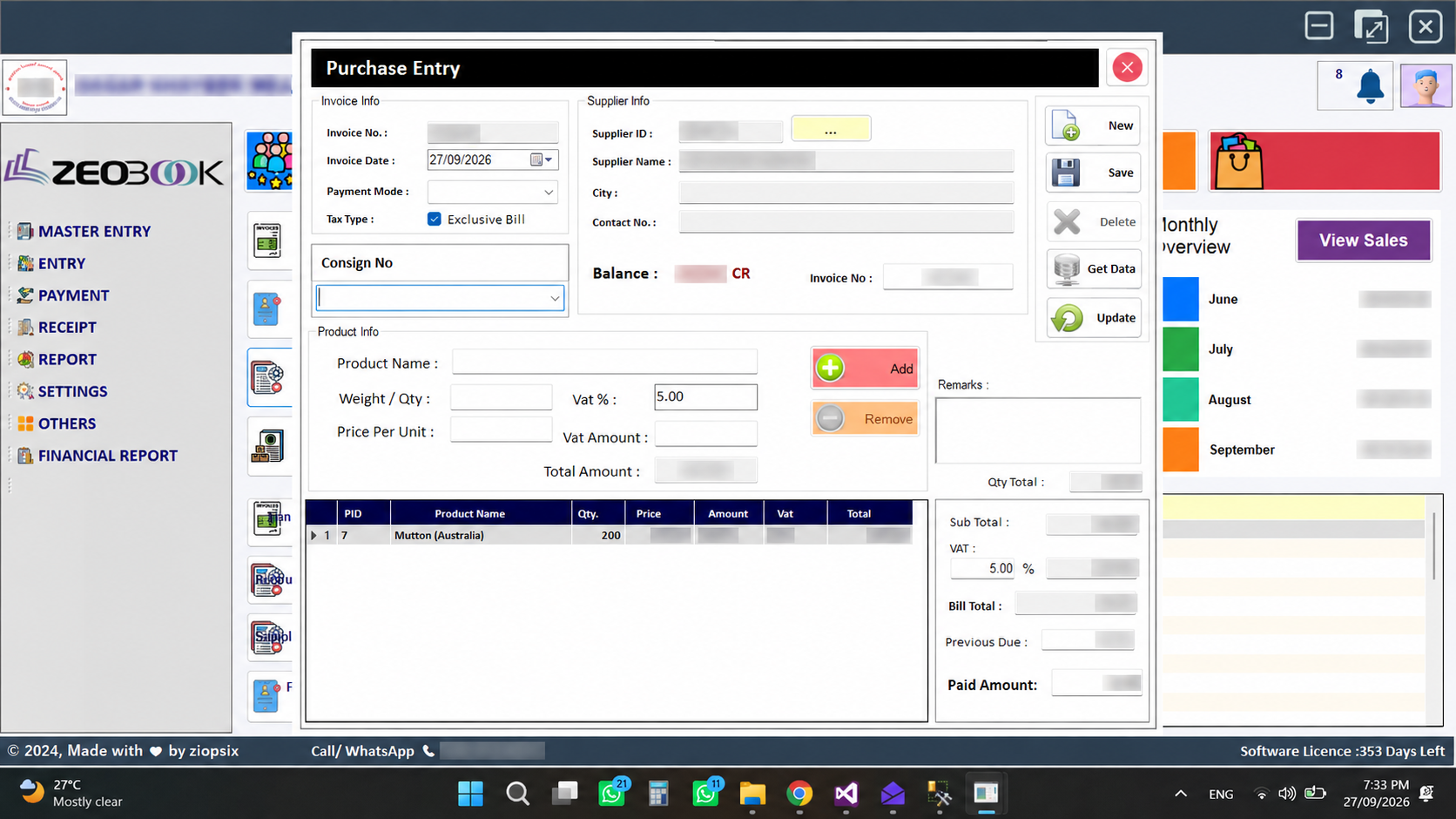Open the FINANCIAL REPORT menu
This screenshot has width=1456, height=819.
click(107, 456)
